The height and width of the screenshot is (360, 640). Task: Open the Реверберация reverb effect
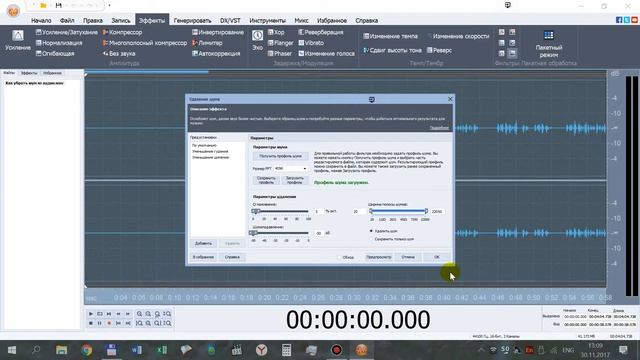click(x=320, y=32)
